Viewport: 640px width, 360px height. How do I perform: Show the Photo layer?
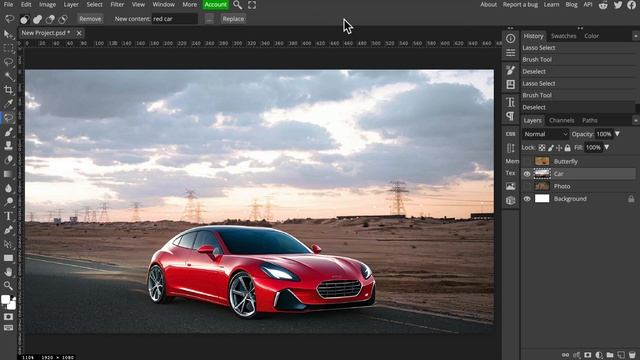(527, 187)
